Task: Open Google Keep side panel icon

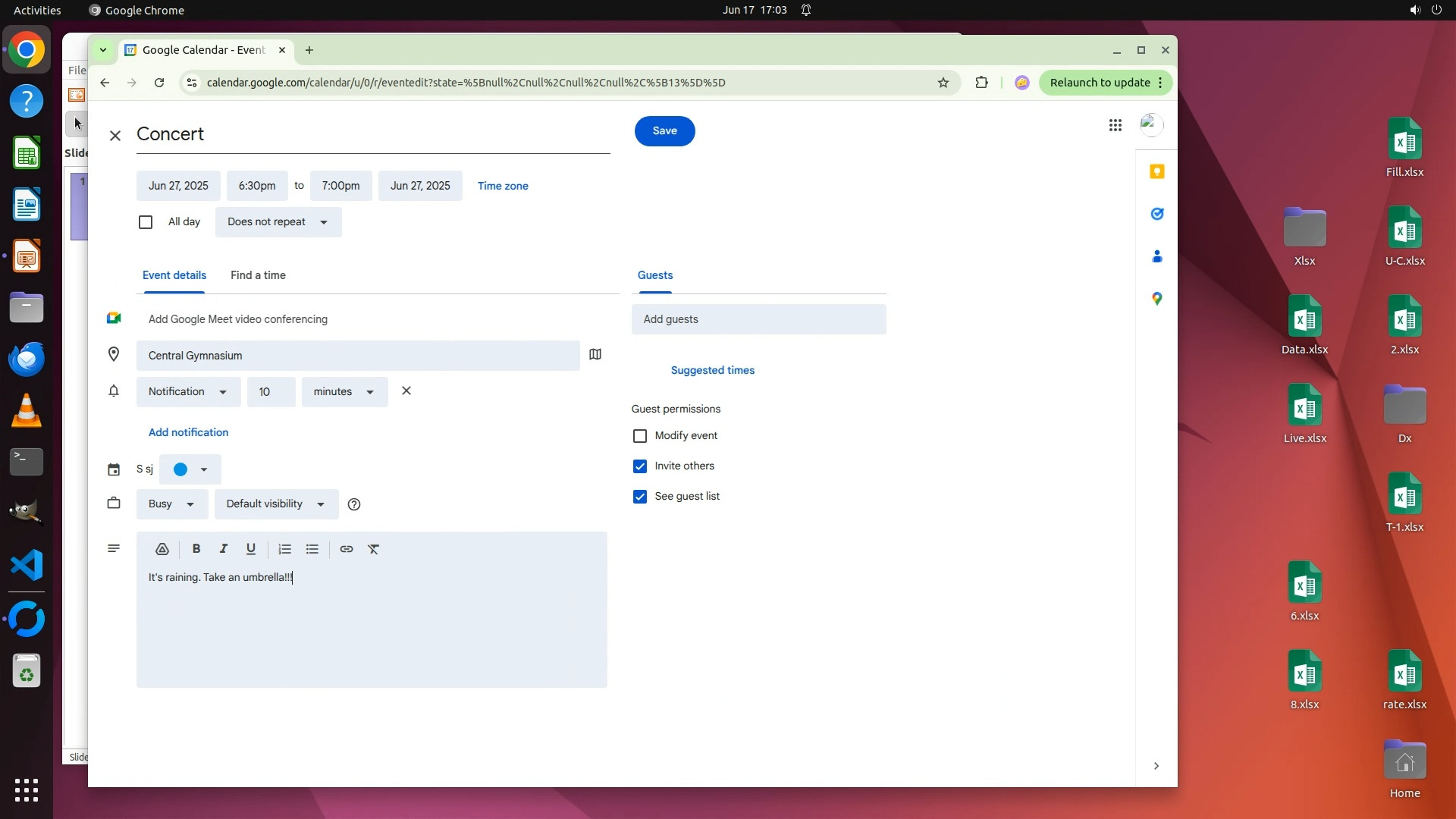Action: [1156, 171]
